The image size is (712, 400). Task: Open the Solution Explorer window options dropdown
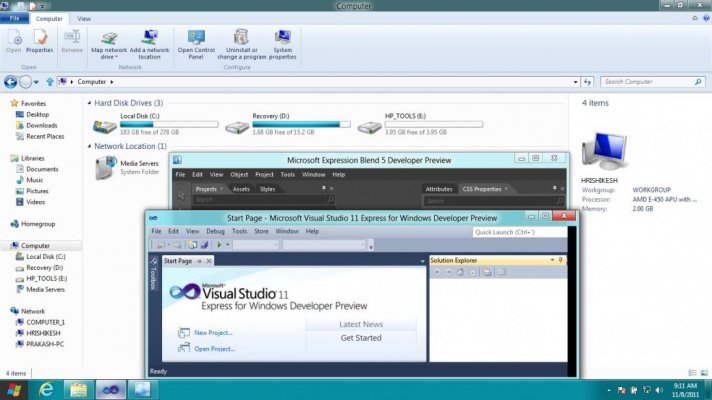(552, 260)
